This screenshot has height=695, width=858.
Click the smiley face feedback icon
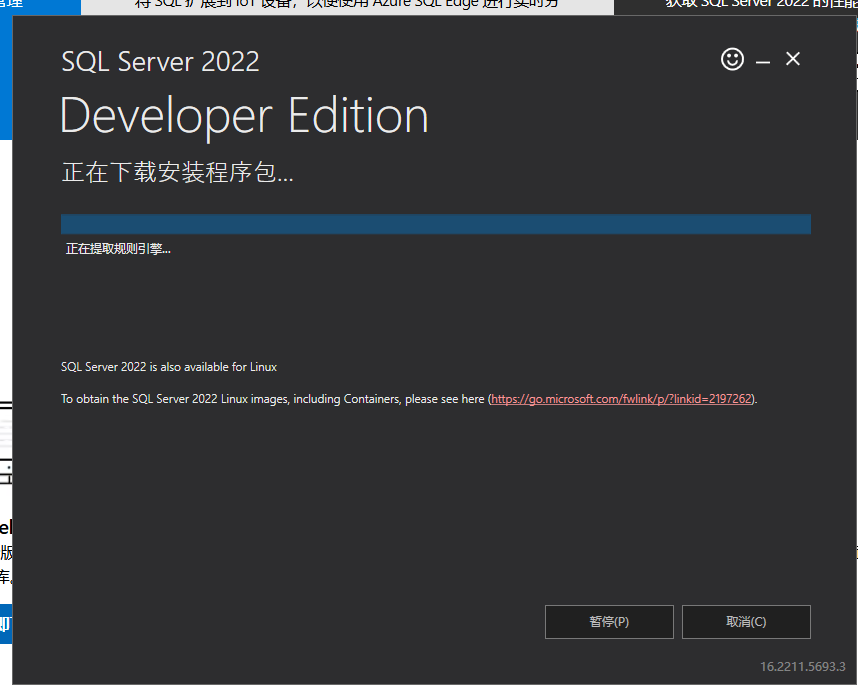(x=732, y=60)
